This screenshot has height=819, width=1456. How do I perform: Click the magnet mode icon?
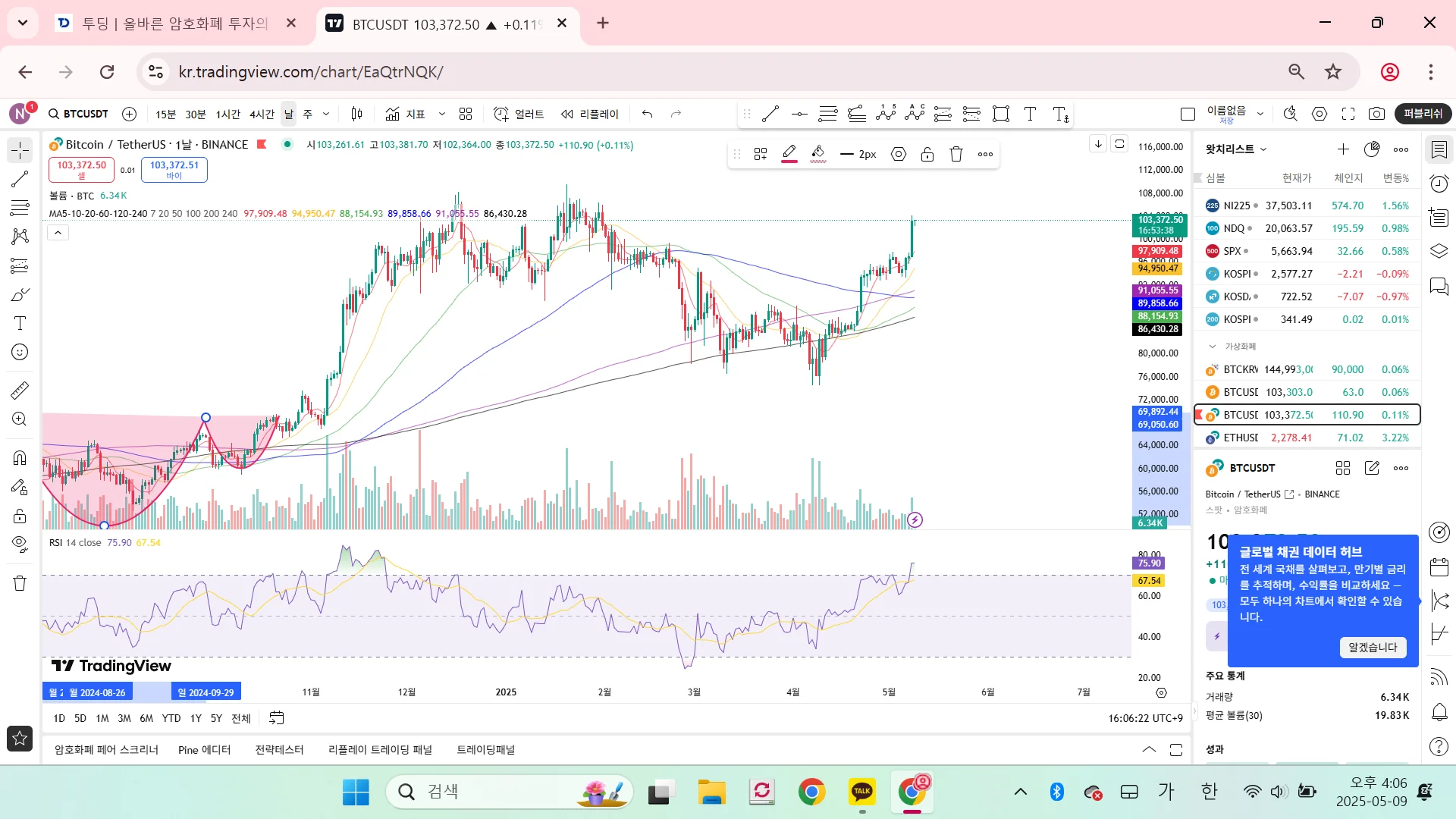(x=20, y=457)
